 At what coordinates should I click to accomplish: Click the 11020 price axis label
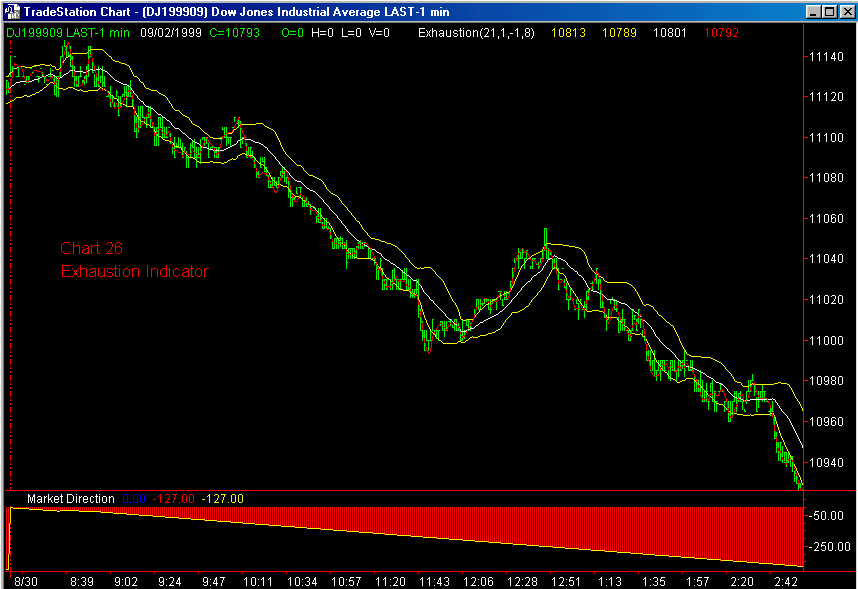point(826,300)
